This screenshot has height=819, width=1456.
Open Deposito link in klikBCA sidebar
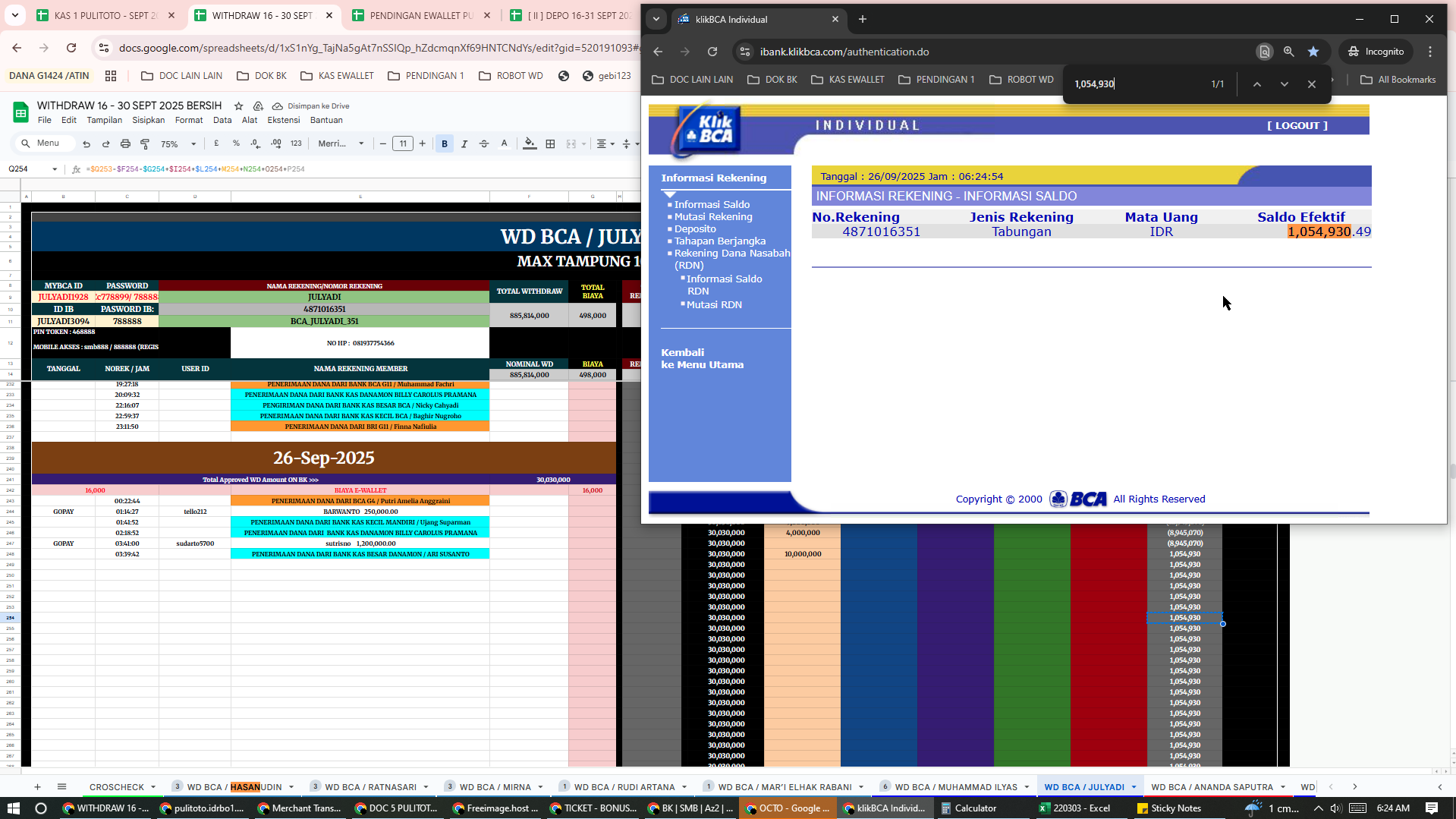pos(695,229)
